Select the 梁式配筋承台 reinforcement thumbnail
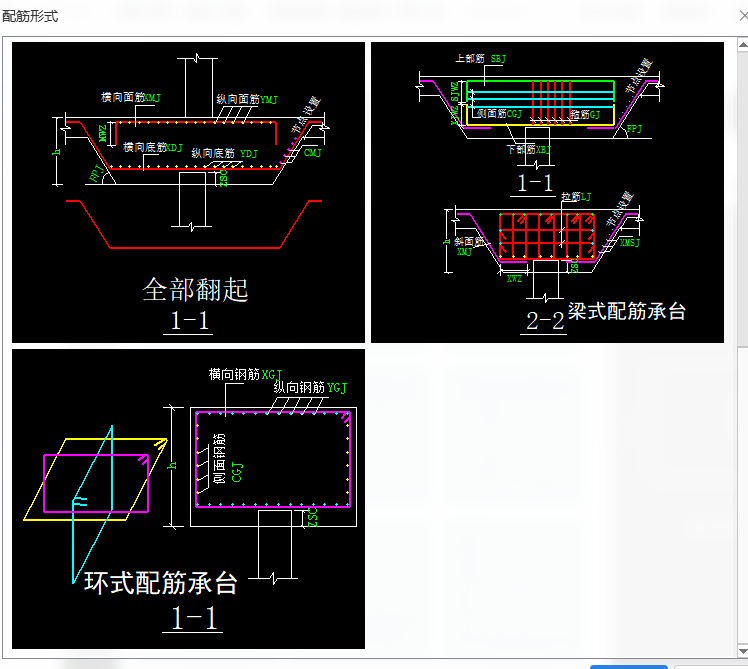The height and width of the screenshot is (669, 748). point(547,192)
